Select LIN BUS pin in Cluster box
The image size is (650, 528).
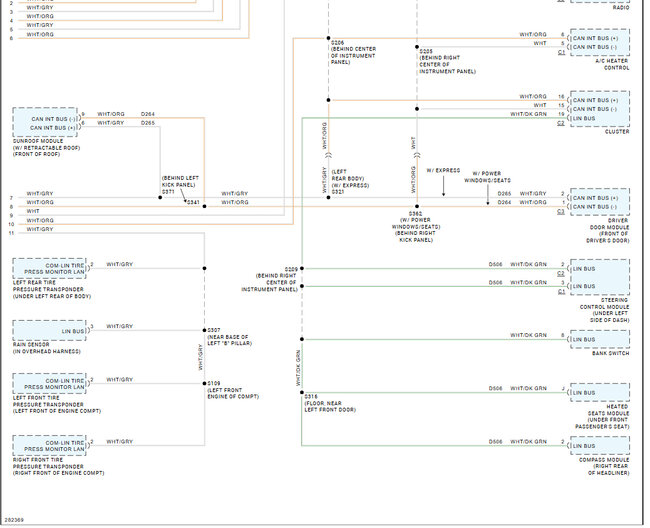coord(584,119)
